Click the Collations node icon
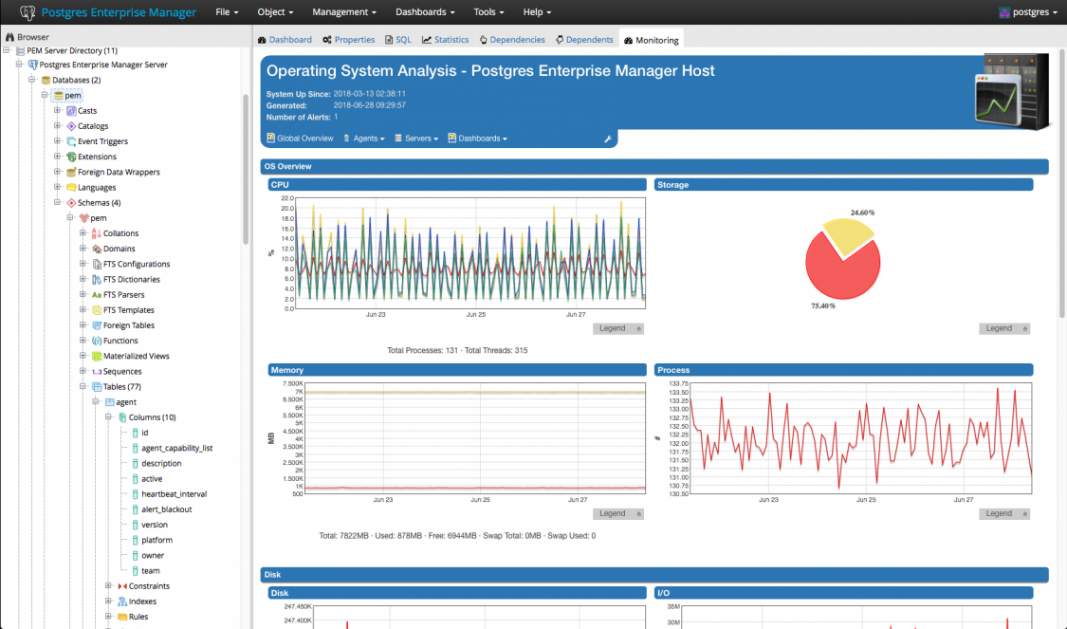This screenshot has height=629, width=1067. click(97, 233)
